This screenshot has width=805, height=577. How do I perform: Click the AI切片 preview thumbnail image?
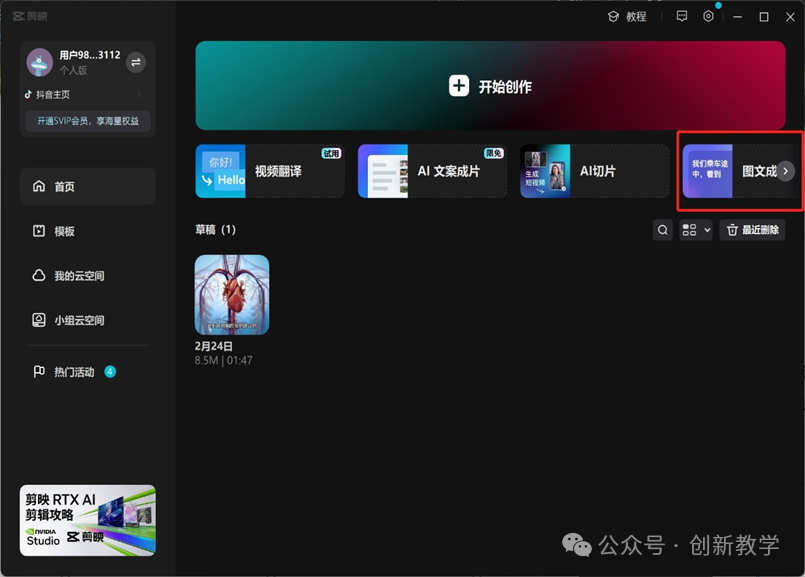pyautogui.click(x=545, y=171)
